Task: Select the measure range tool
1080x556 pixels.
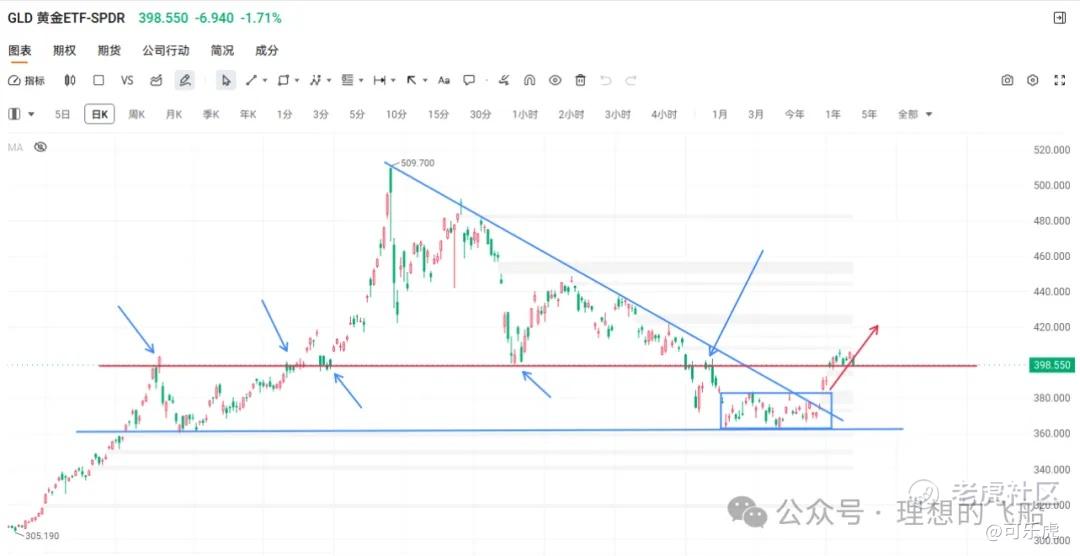Action: point(380,81)
